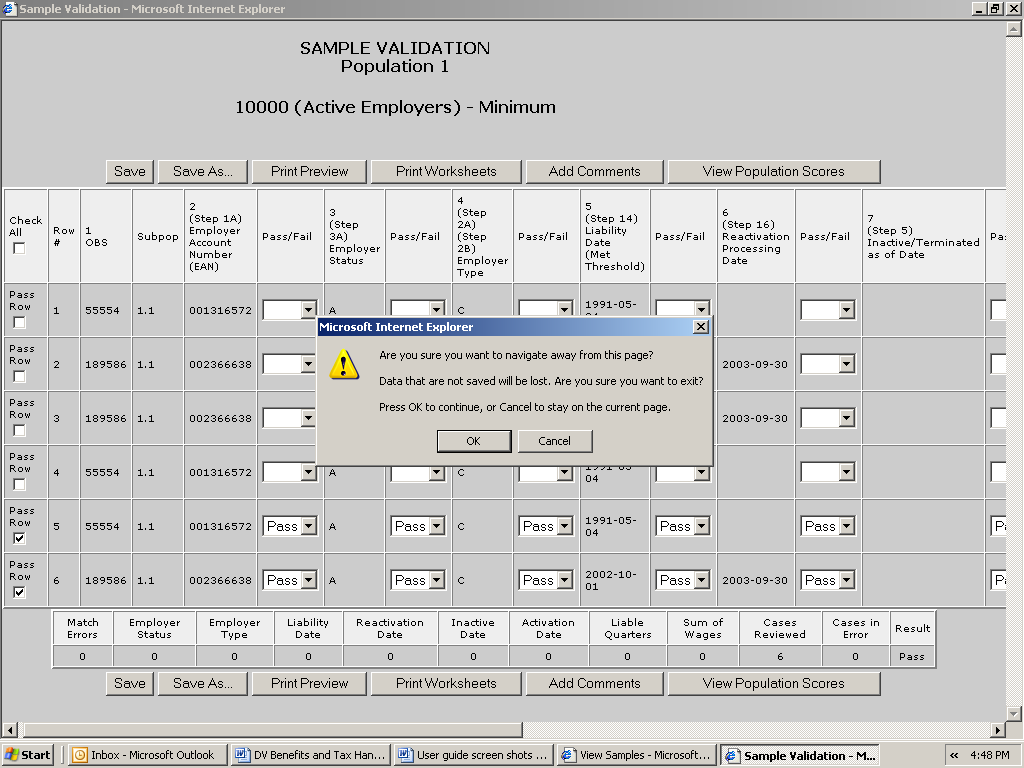
Task: Toggle the Check All checkbox
Action: click(x=19, y=248)
